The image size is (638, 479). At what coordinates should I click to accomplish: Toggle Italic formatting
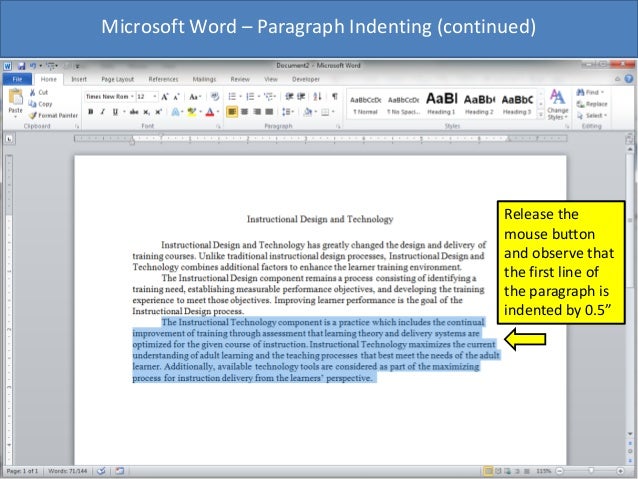(x=103, y=112)
